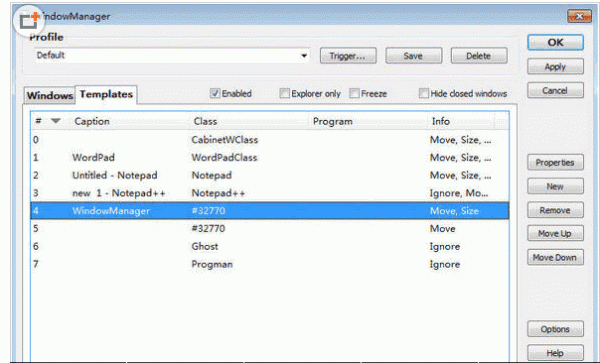Toggle the Enabled checkbox
600x363 pixels.
pos(215,93)
